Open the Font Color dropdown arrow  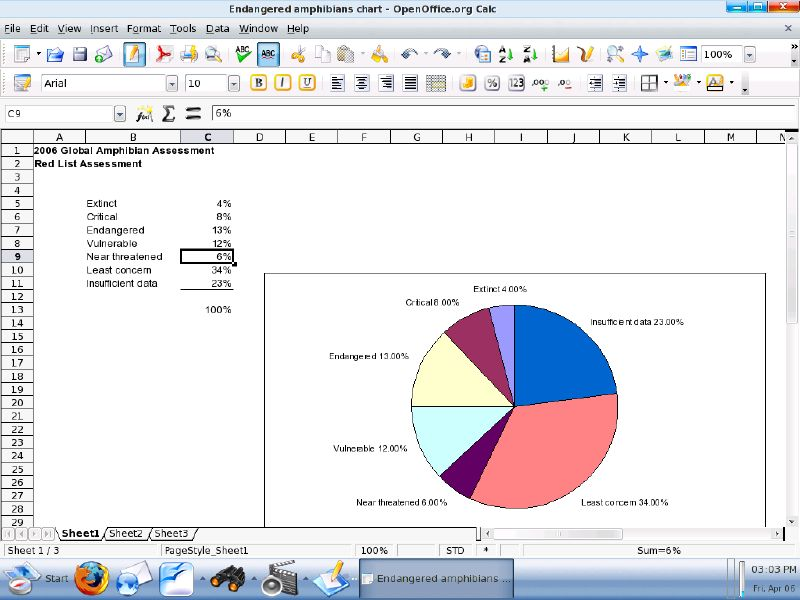tap(732, 83)
